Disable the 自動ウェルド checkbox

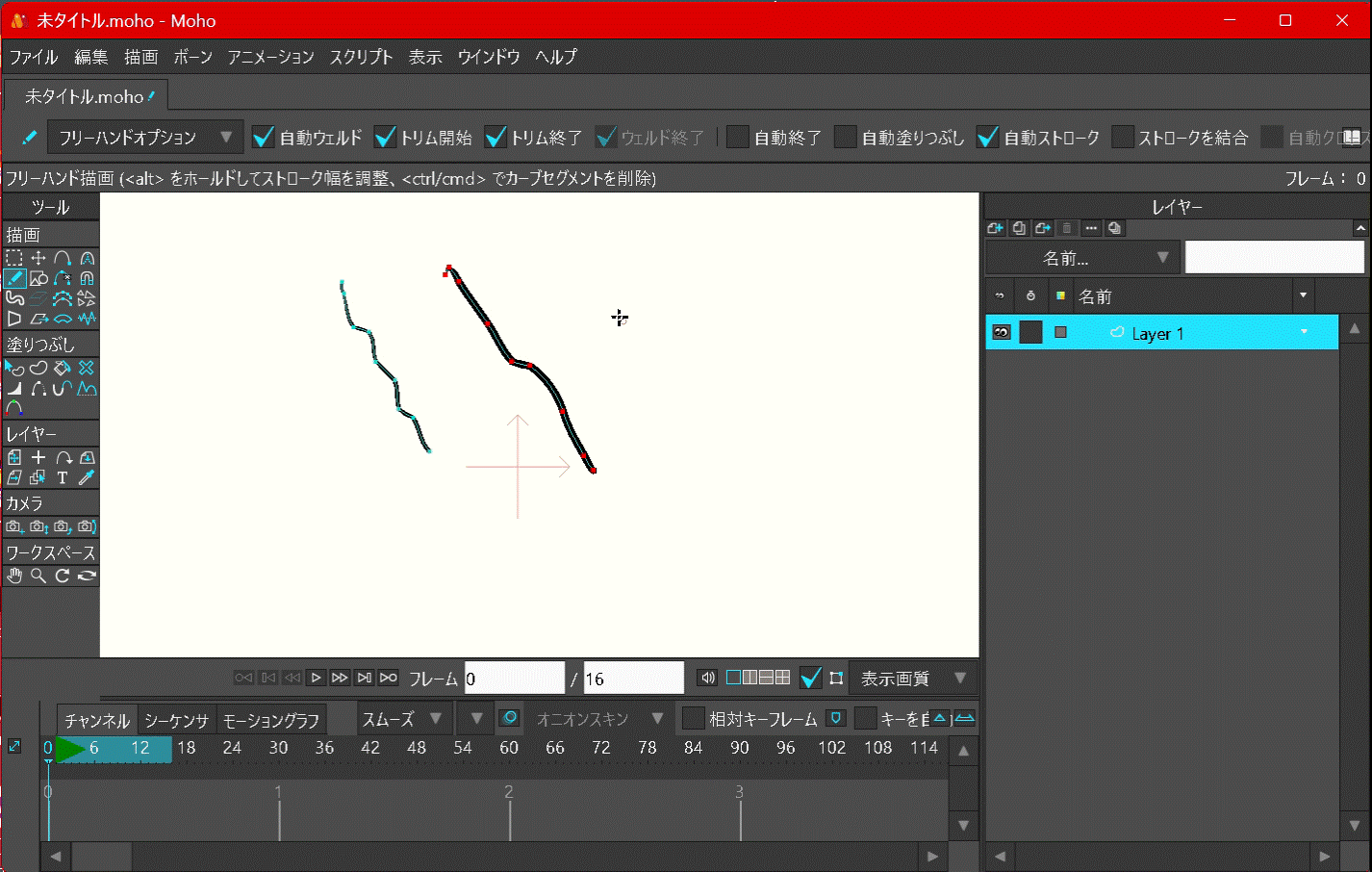[263, 138]
